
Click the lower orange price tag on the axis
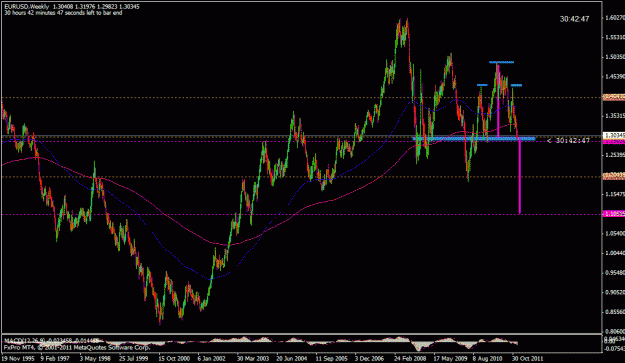[613, 176]
